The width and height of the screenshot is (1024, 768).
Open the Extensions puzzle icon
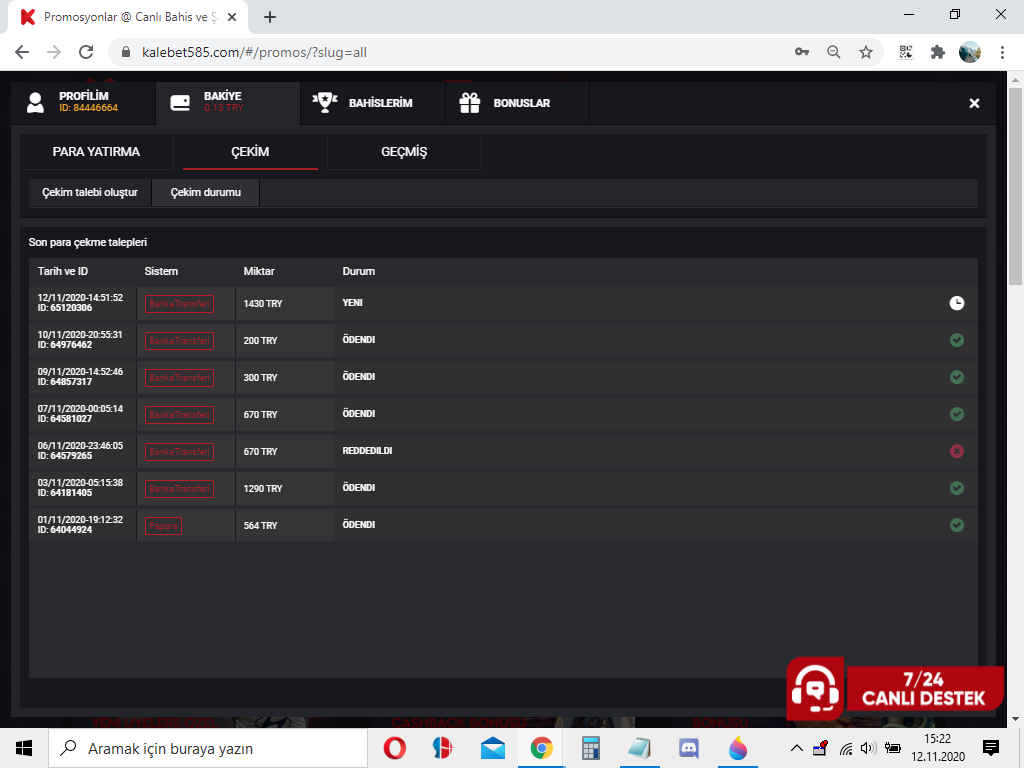[x=938, y=52]
